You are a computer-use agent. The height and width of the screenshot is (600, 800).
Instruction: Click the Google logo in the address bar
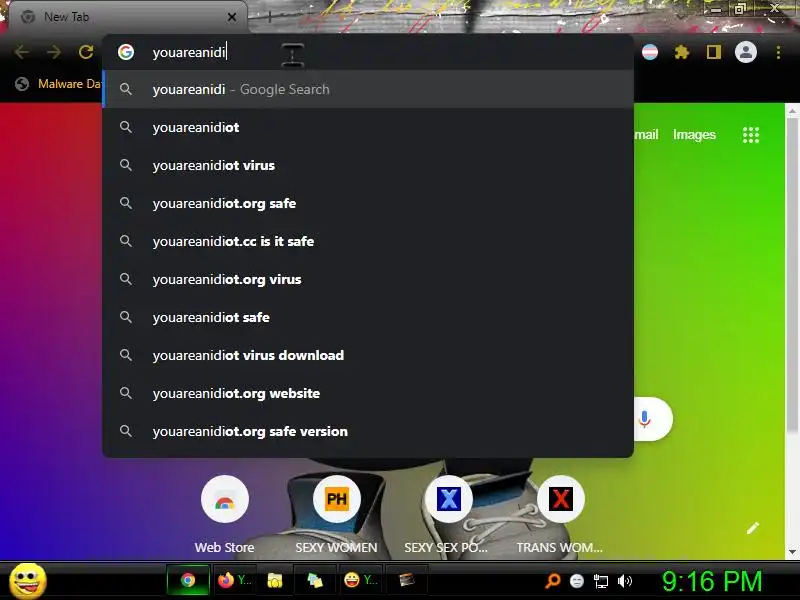tap(126, 52)
